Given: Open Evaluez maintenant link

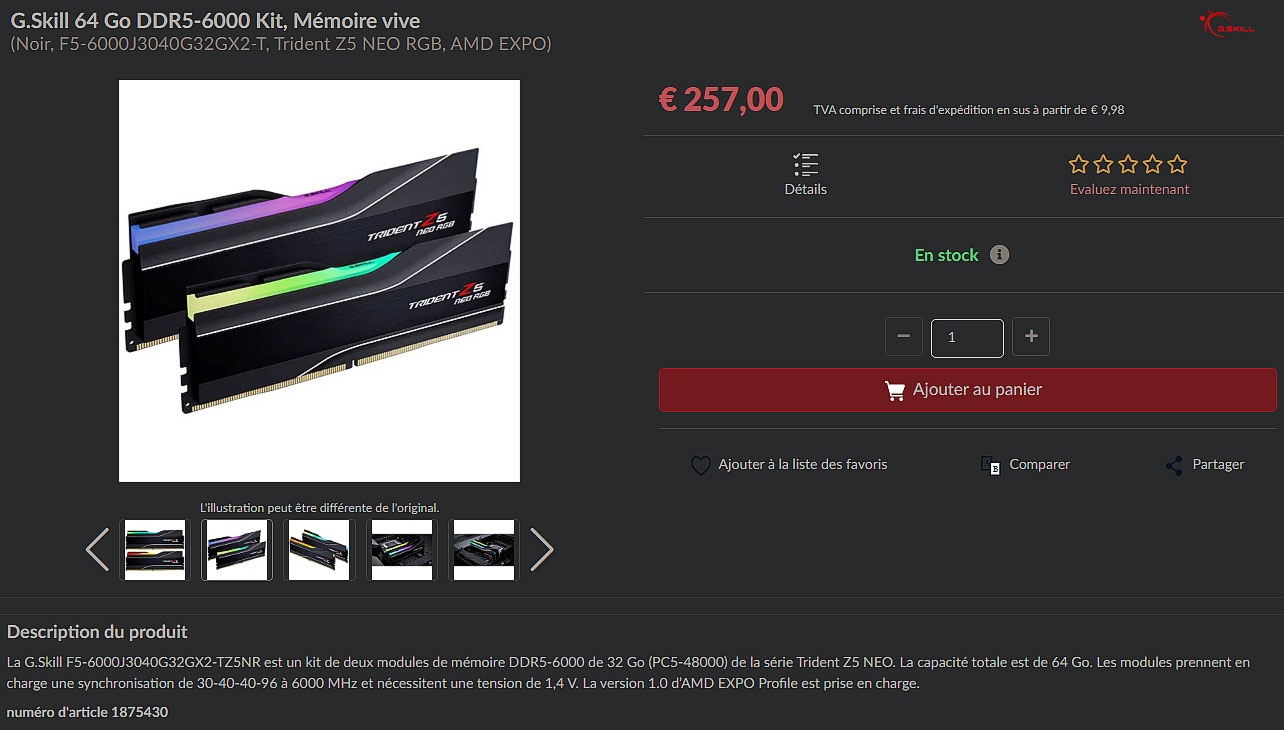Looking at the screenshot, I should click(x=1129, y=189).
